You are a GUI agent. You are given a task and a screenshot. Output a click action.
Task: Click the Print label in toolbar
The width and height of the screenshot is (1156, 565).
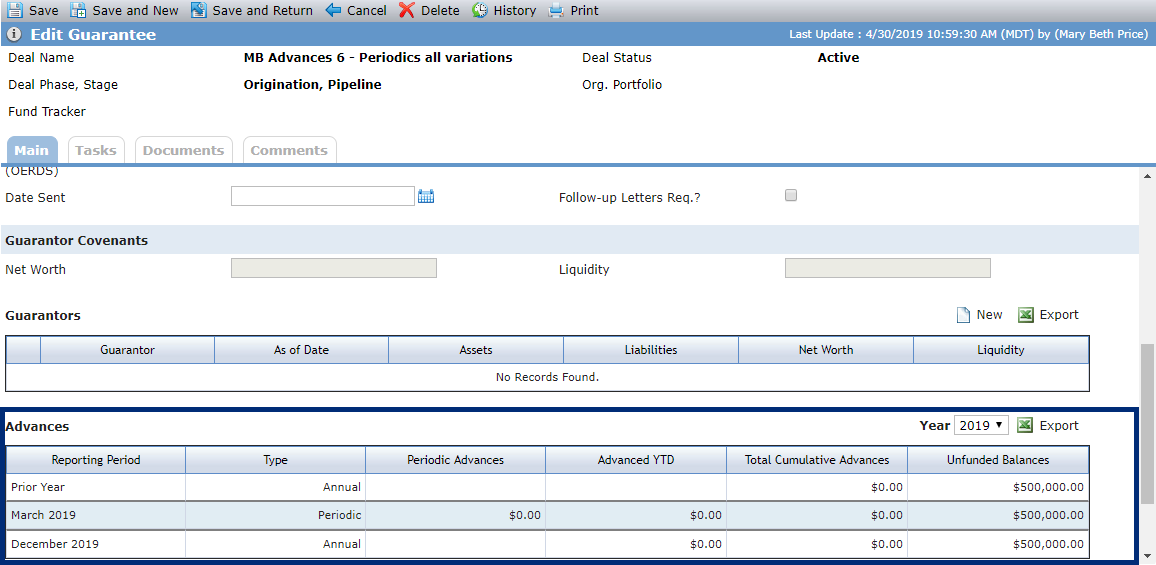pyautogui.click(x=585, y=10)
